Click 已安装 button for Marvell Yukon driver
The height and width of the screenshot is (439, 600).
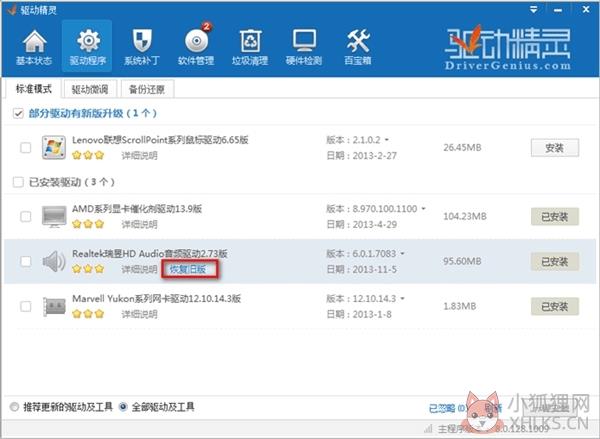click(x=554, y=307)
